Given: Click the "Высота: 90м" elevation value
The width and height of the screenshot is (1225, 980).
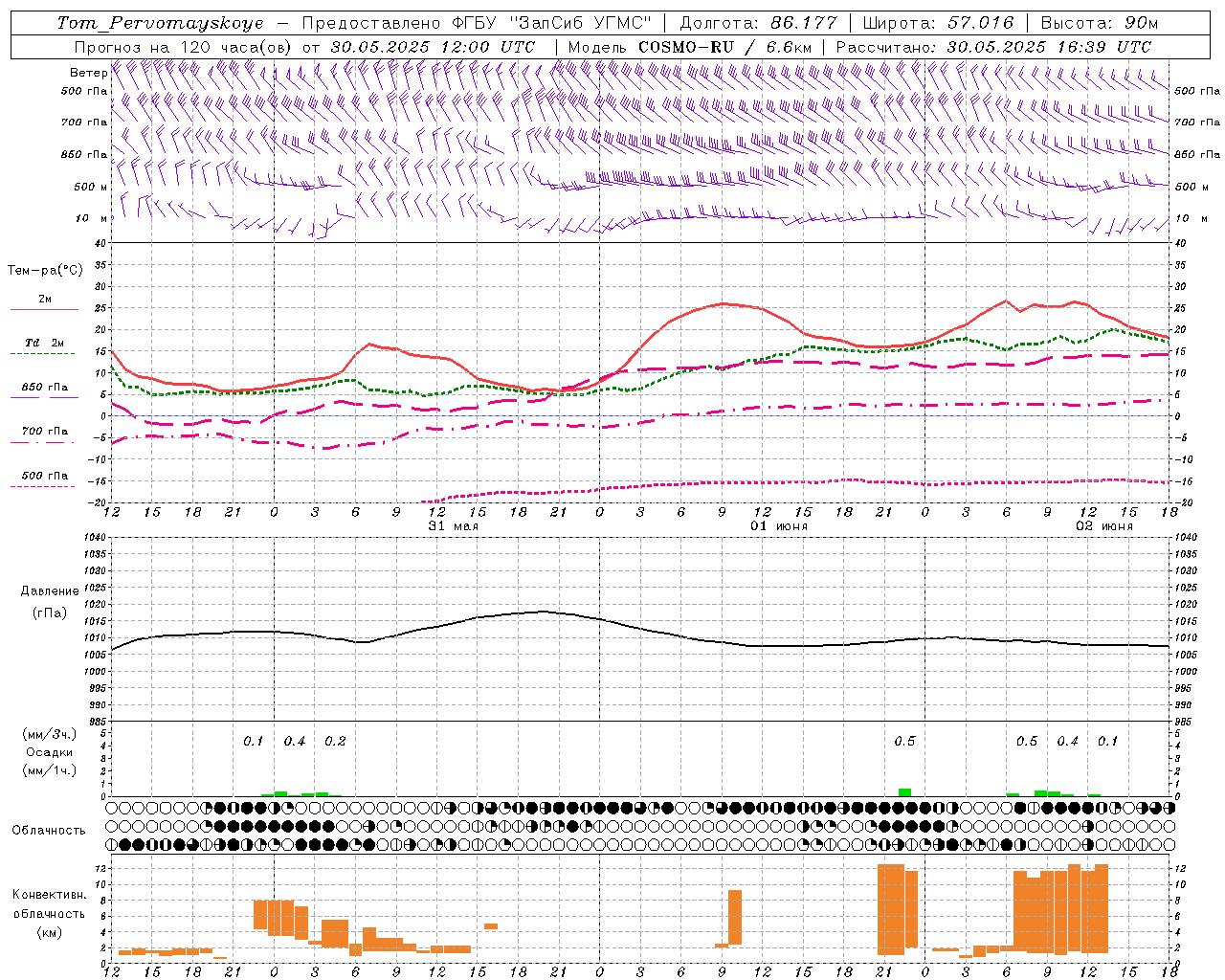Looking at the screenshot, I should (x=1099, y=23).
